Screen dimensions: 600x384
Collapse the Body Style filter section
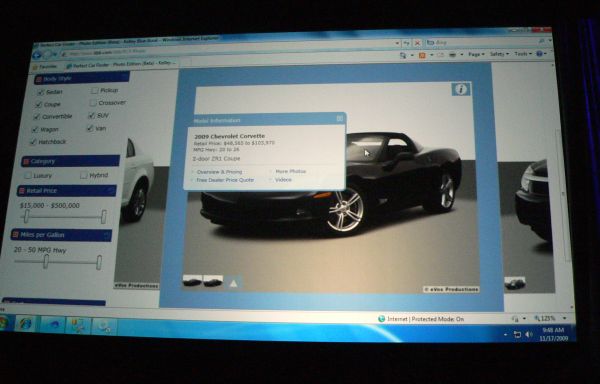point(124,77)
